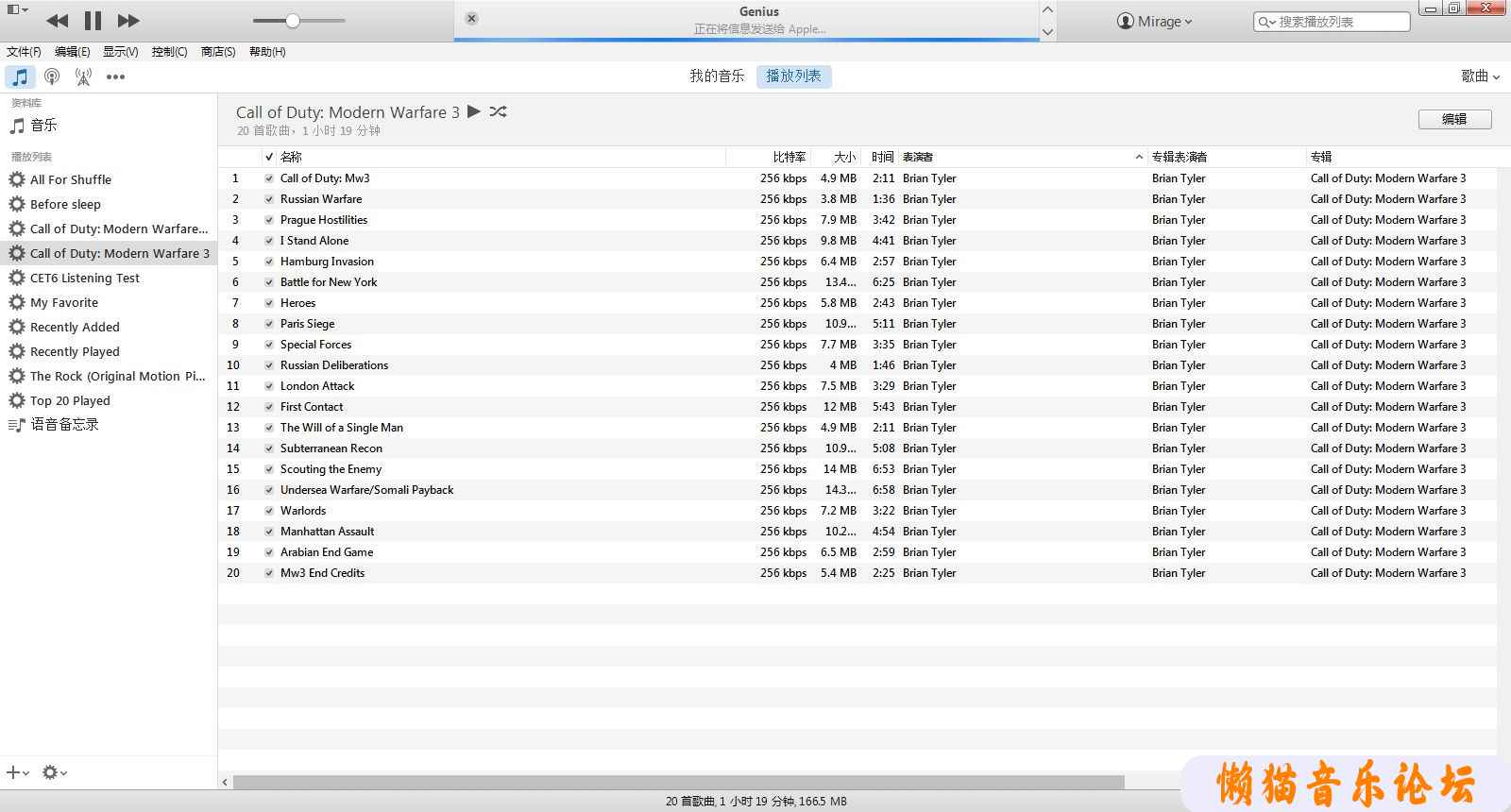Sort by the 比特率 column header
The image size is (1511, 812).
769,157
